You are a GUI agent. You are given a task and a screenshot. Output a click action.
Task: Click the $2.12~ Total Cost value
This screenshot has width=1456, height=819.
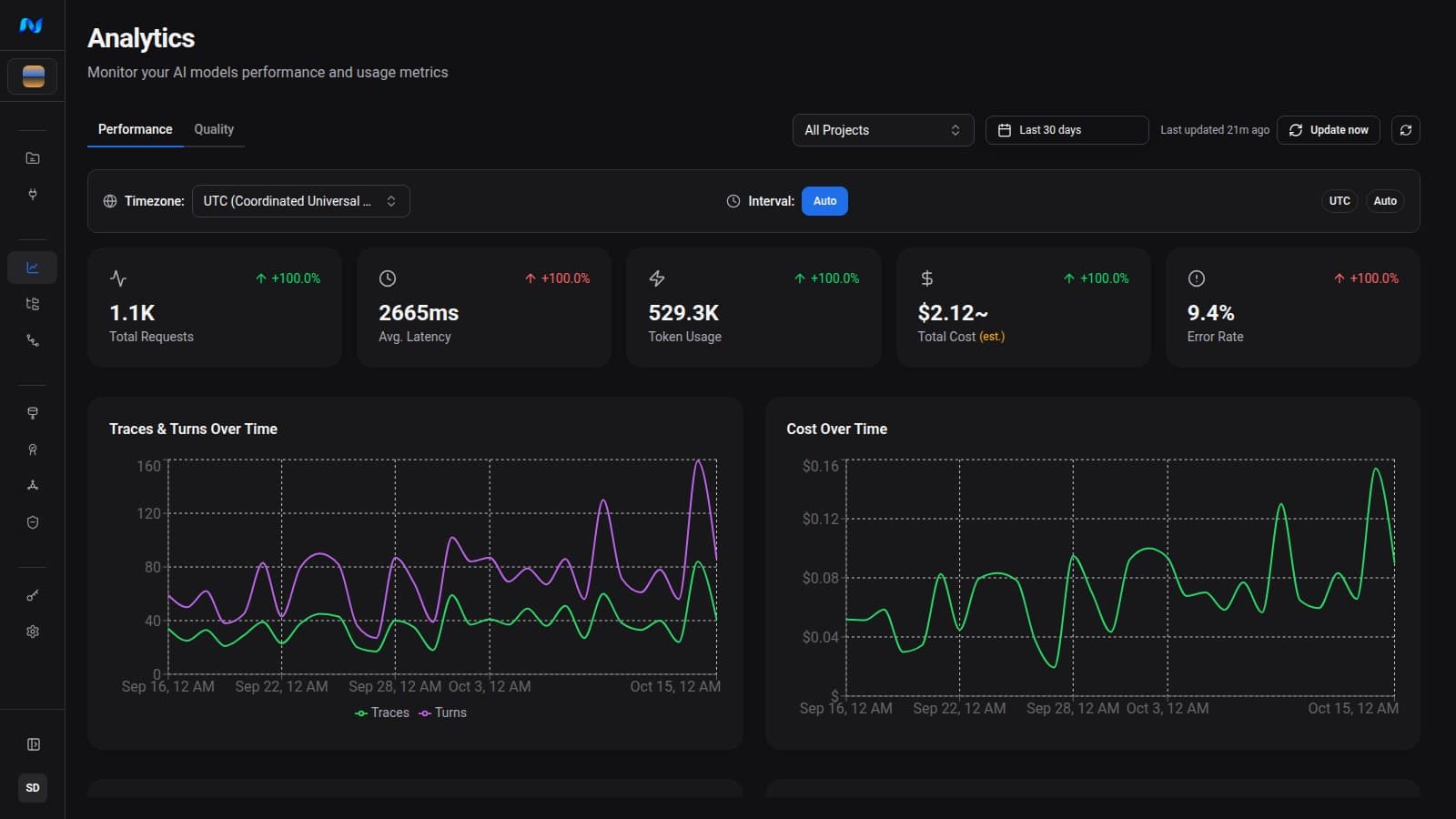coord(953,313)
